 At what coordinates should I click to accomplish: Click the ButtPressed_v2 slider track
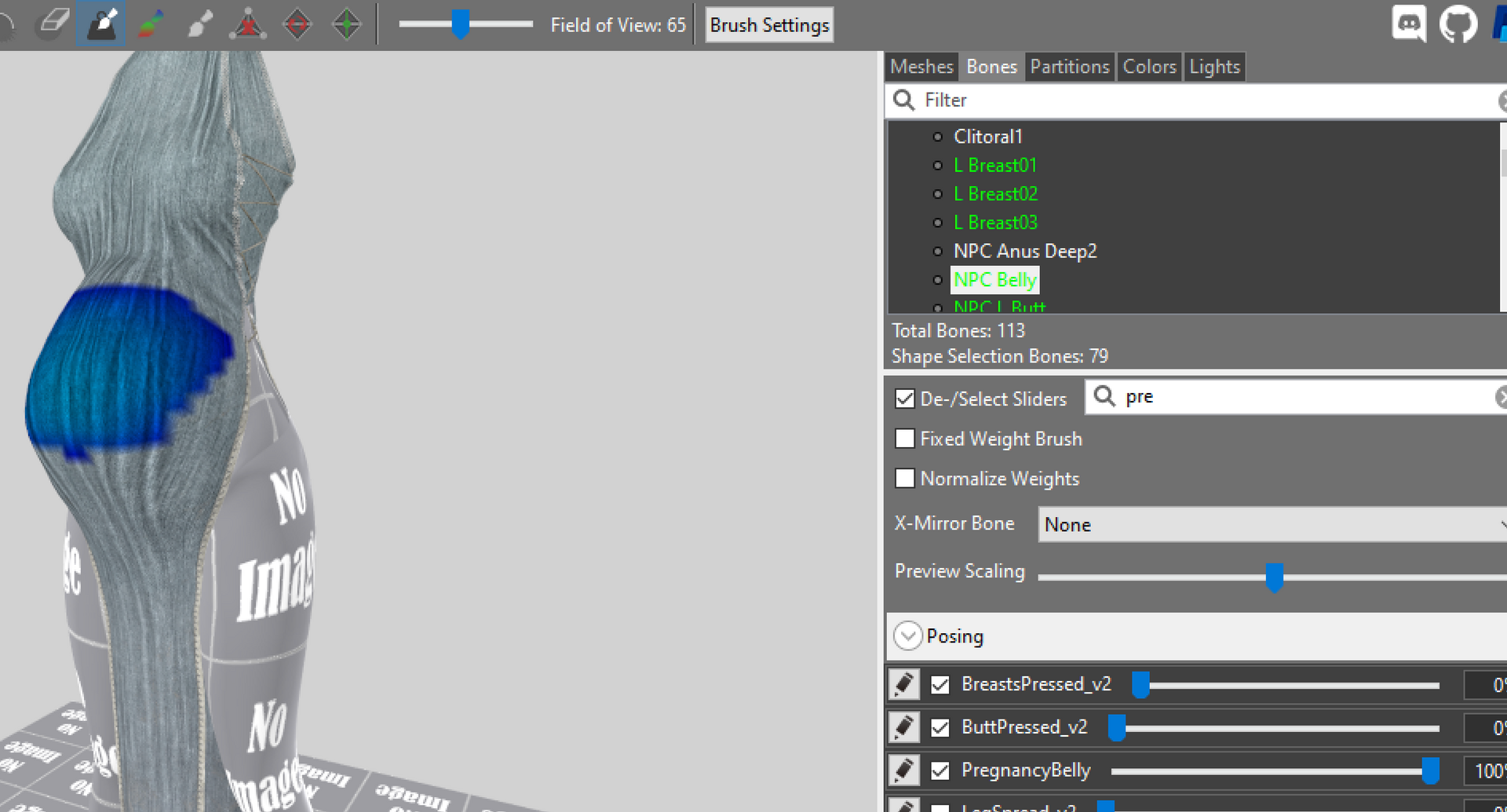1274,728
